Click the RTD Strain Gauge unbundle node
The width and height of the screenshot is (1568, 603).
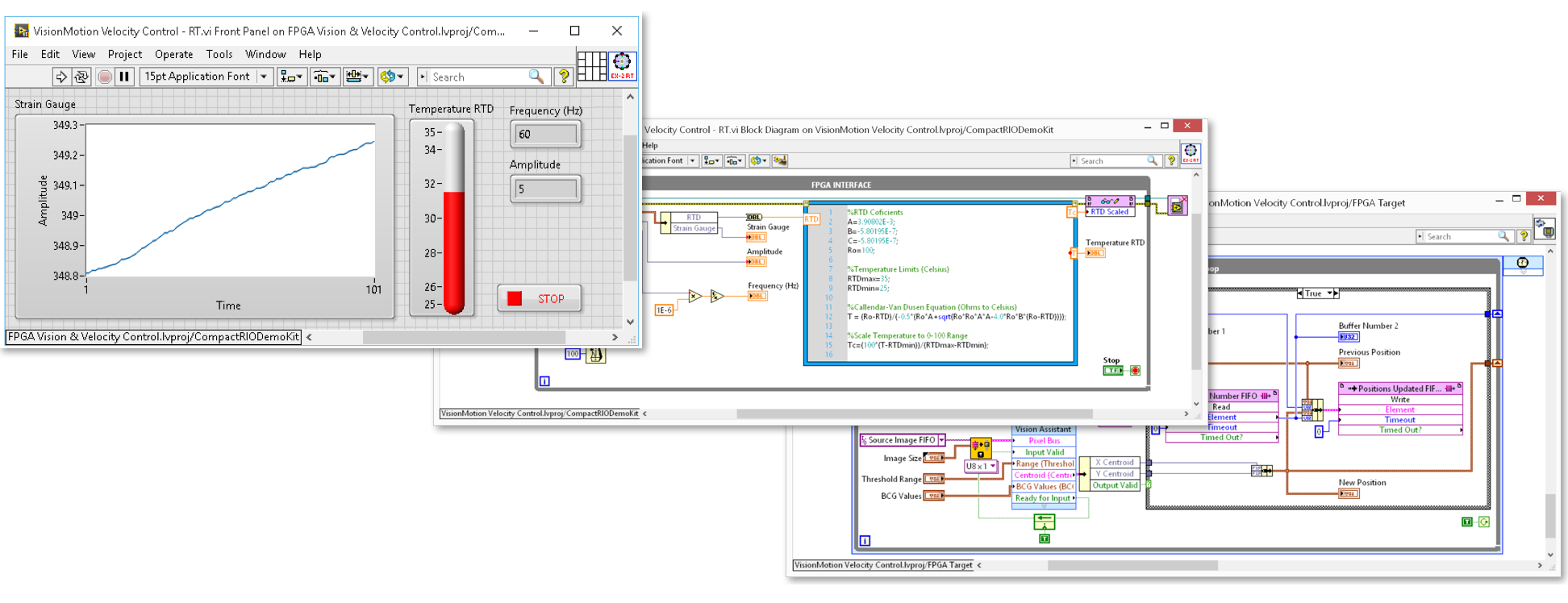pos(689,223)
